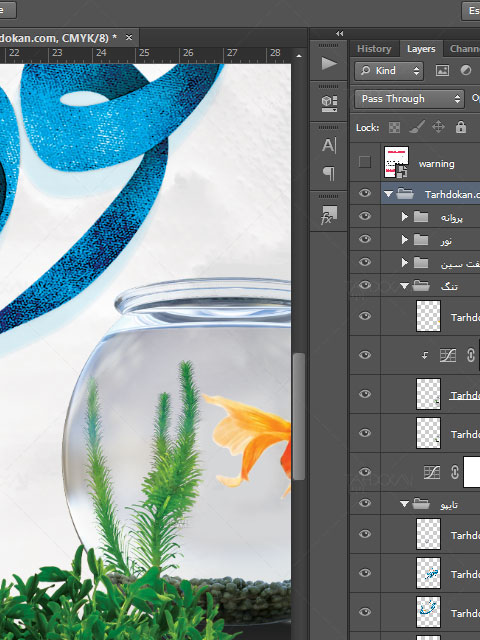Viewport: 480px width, 640px height.
Task: Switch to the Channels tab
Action: coord(464,49)
